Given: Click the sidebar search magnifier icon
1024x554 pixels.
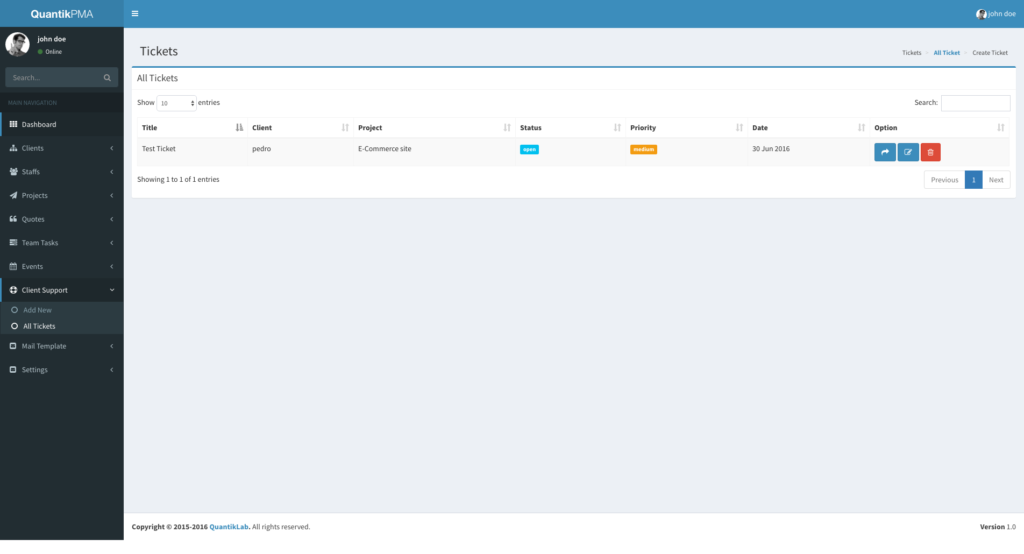Looking at the screenshot, I should pyautogui.click(x=107, y=78).
